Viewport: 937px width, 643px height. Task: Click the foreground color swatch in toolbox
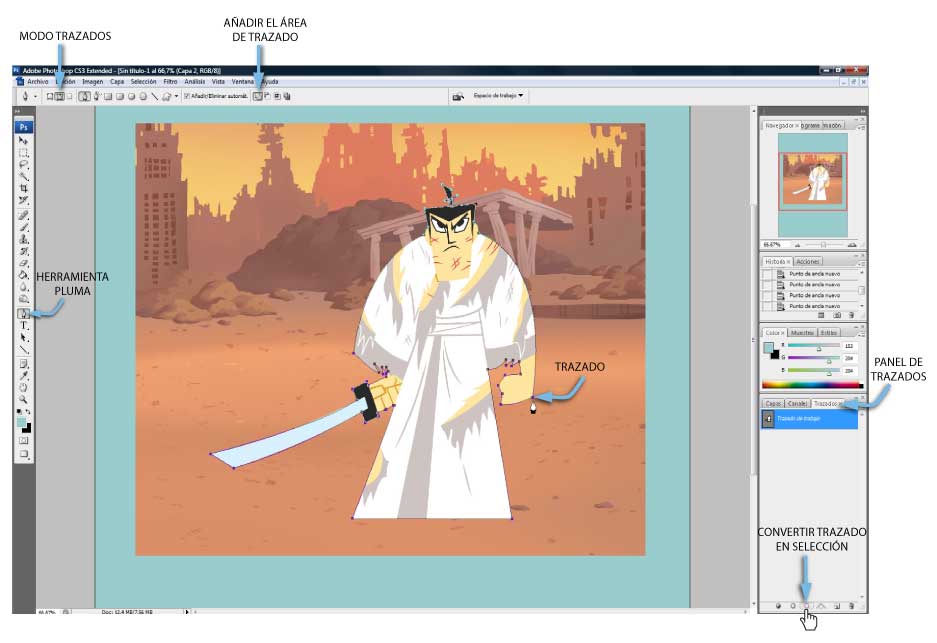(22, 422)
